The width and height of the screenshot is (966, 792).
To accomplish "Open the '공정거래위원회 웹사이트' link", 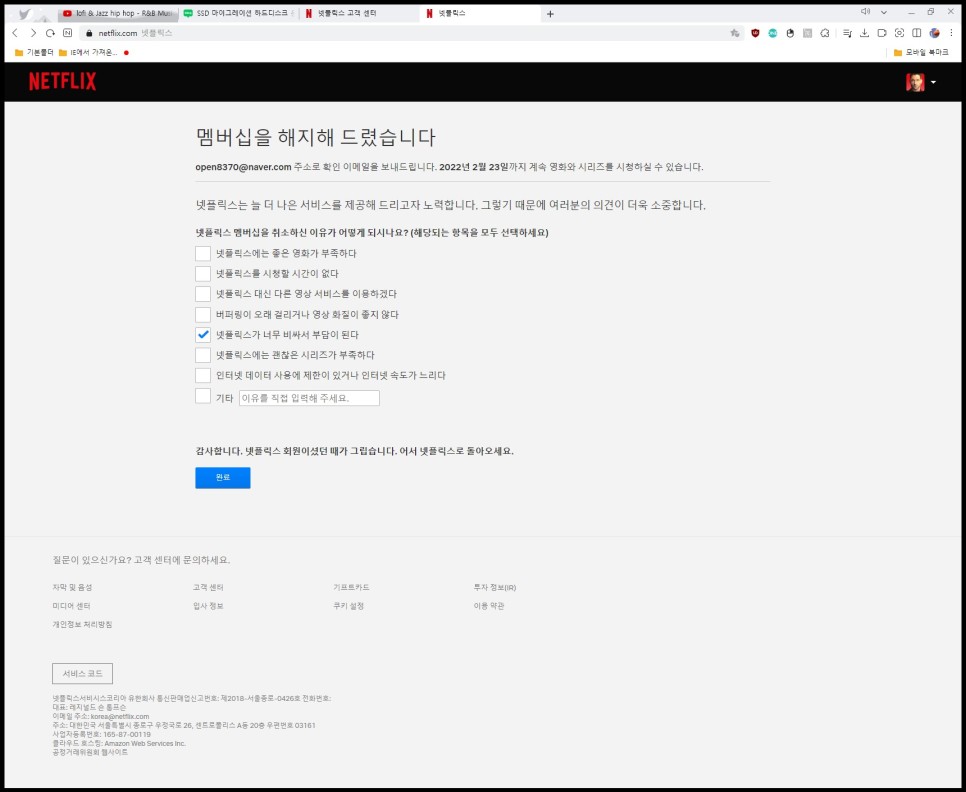I will click(x=90, y=753).
